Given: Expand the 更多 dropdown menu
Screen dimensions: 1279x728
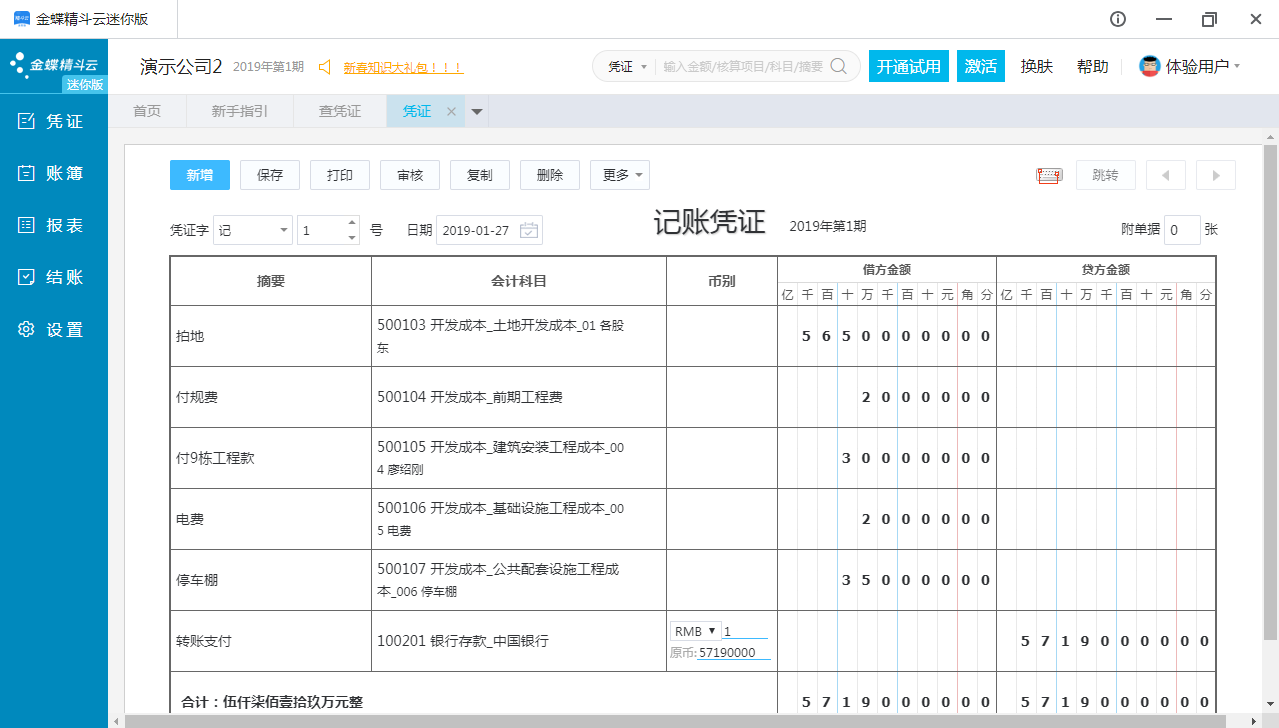Looking at the screenshot, I should (x=620, y=175).
